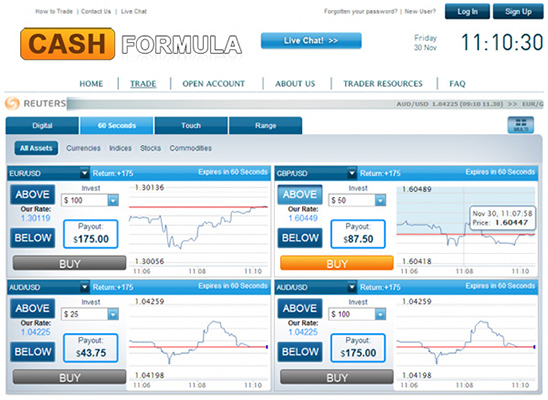Screen dimensions: 548x400
Task: Open the multi-view grid layout icon
Action: 520,125
